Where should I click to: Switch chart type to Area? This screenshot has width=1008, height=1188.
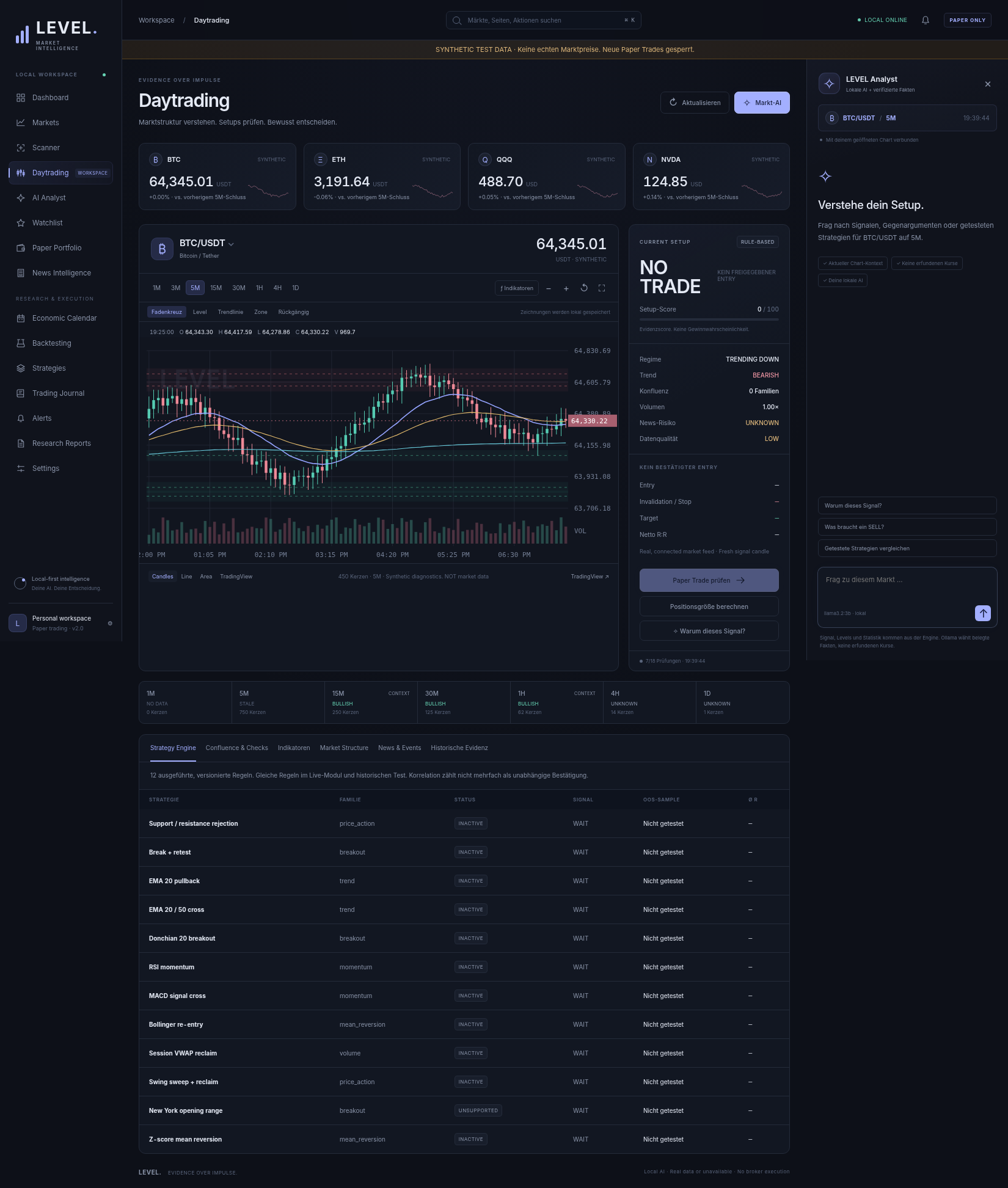[206, 577]
